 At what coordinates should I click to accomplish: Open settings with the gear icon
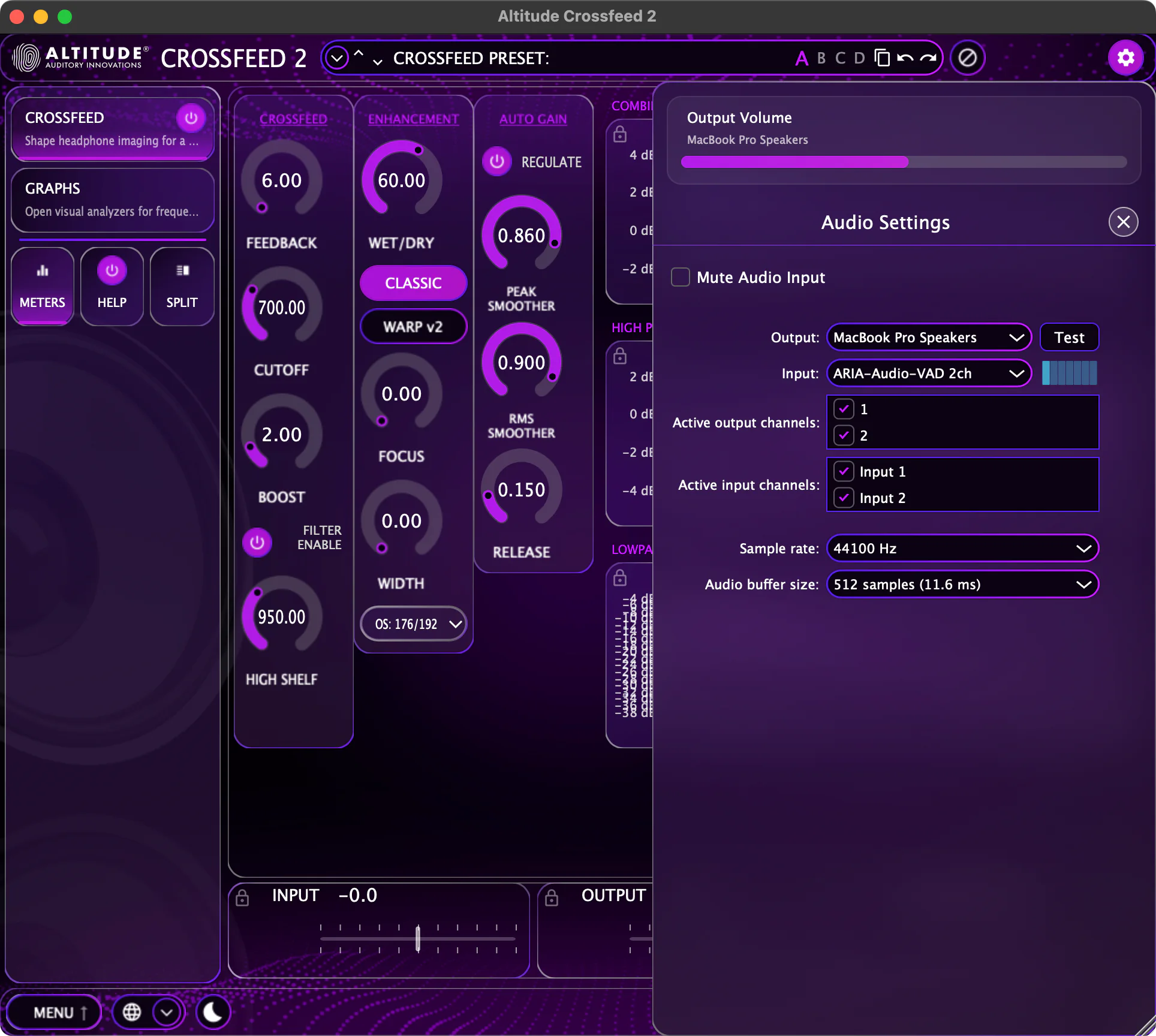(1125, 58)
